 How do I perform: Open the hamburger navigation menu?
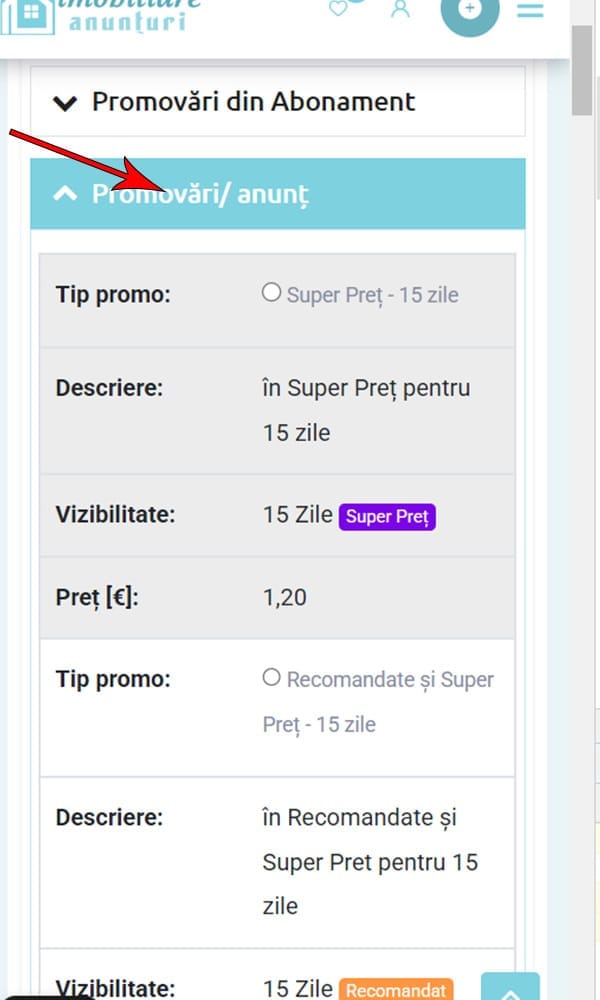(x=530, y=11)
